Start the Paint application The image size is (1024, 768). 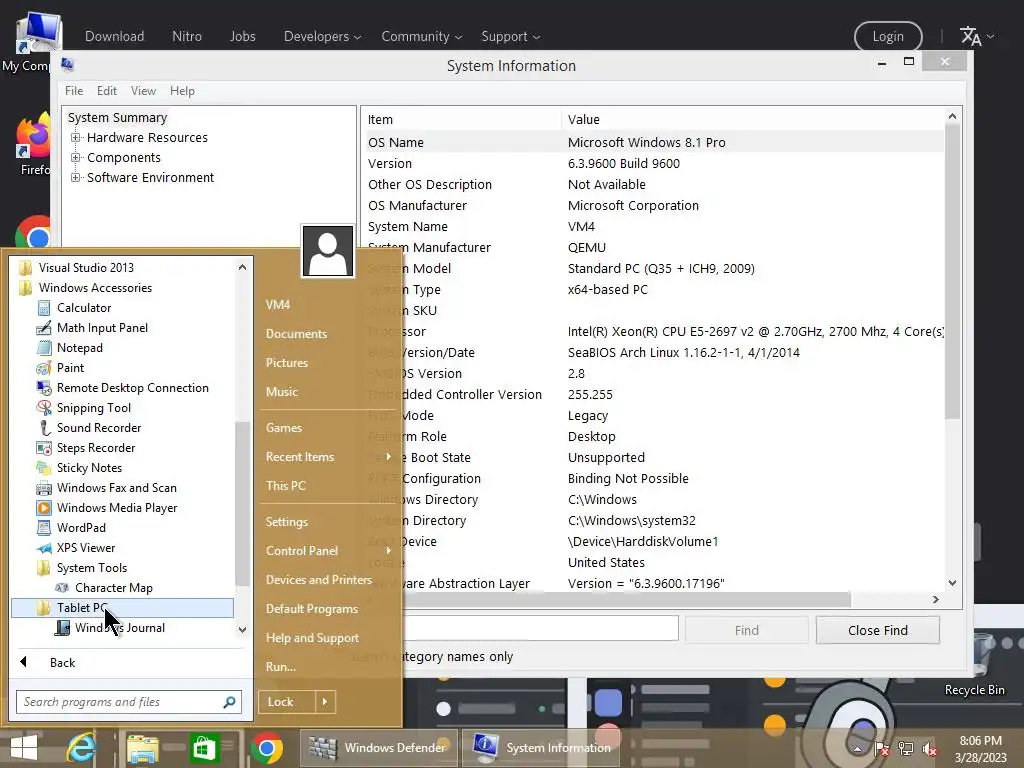(x=70, y=368)
